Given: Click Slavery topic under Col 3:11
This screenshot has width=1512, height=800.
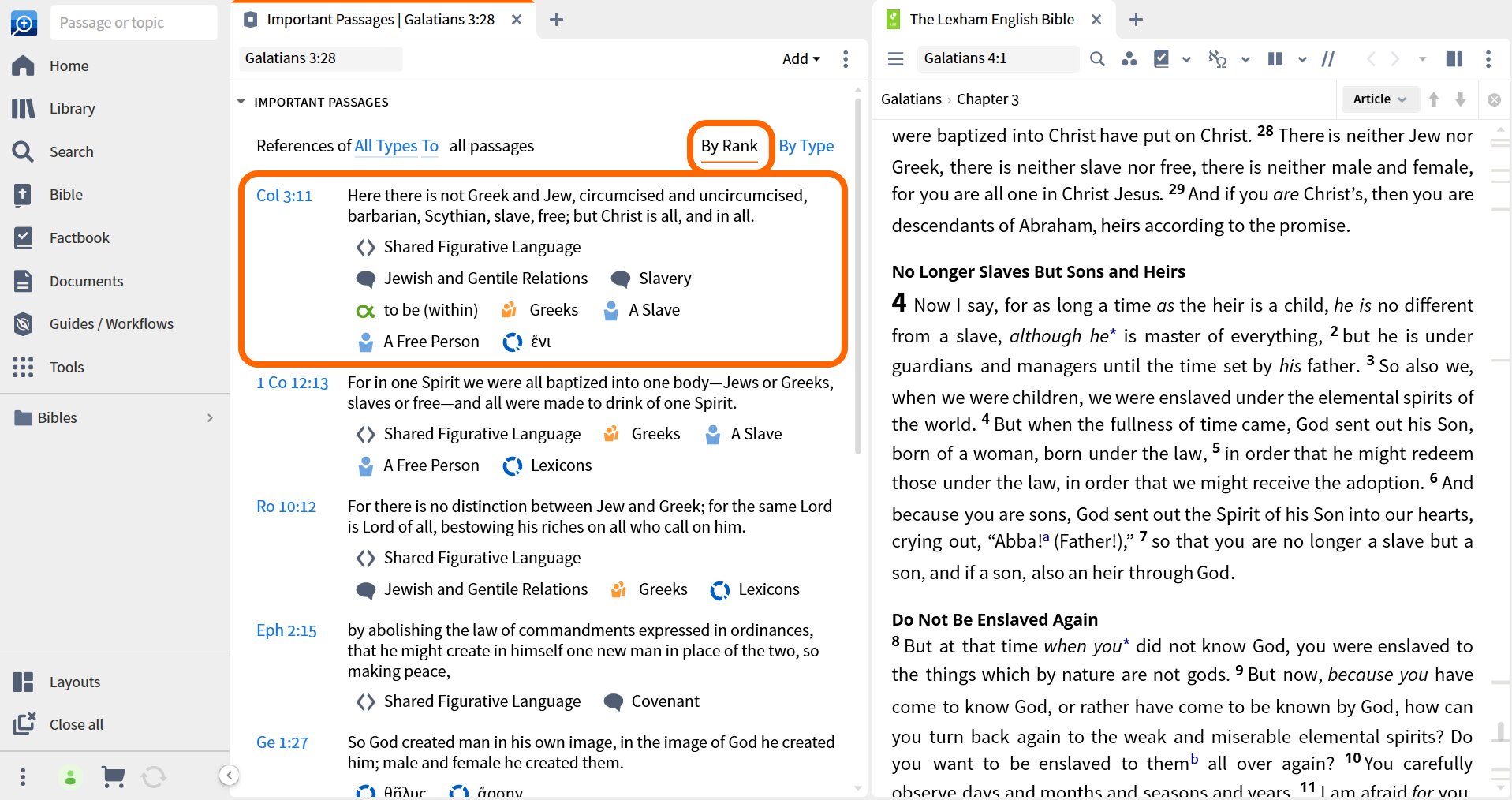Looking at the screenshot, I should 651,279.
